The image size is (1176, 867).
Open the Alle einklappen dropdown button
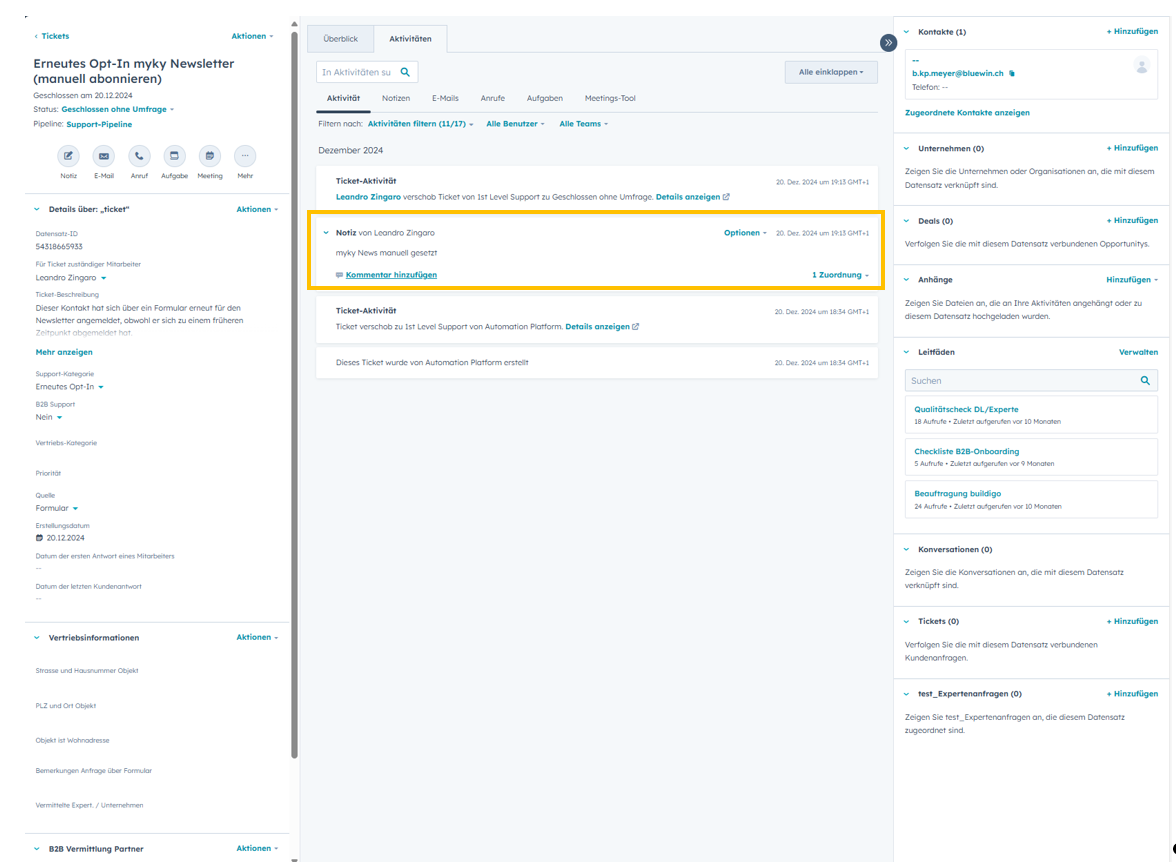pyautogui.click(x=830, y=72)
